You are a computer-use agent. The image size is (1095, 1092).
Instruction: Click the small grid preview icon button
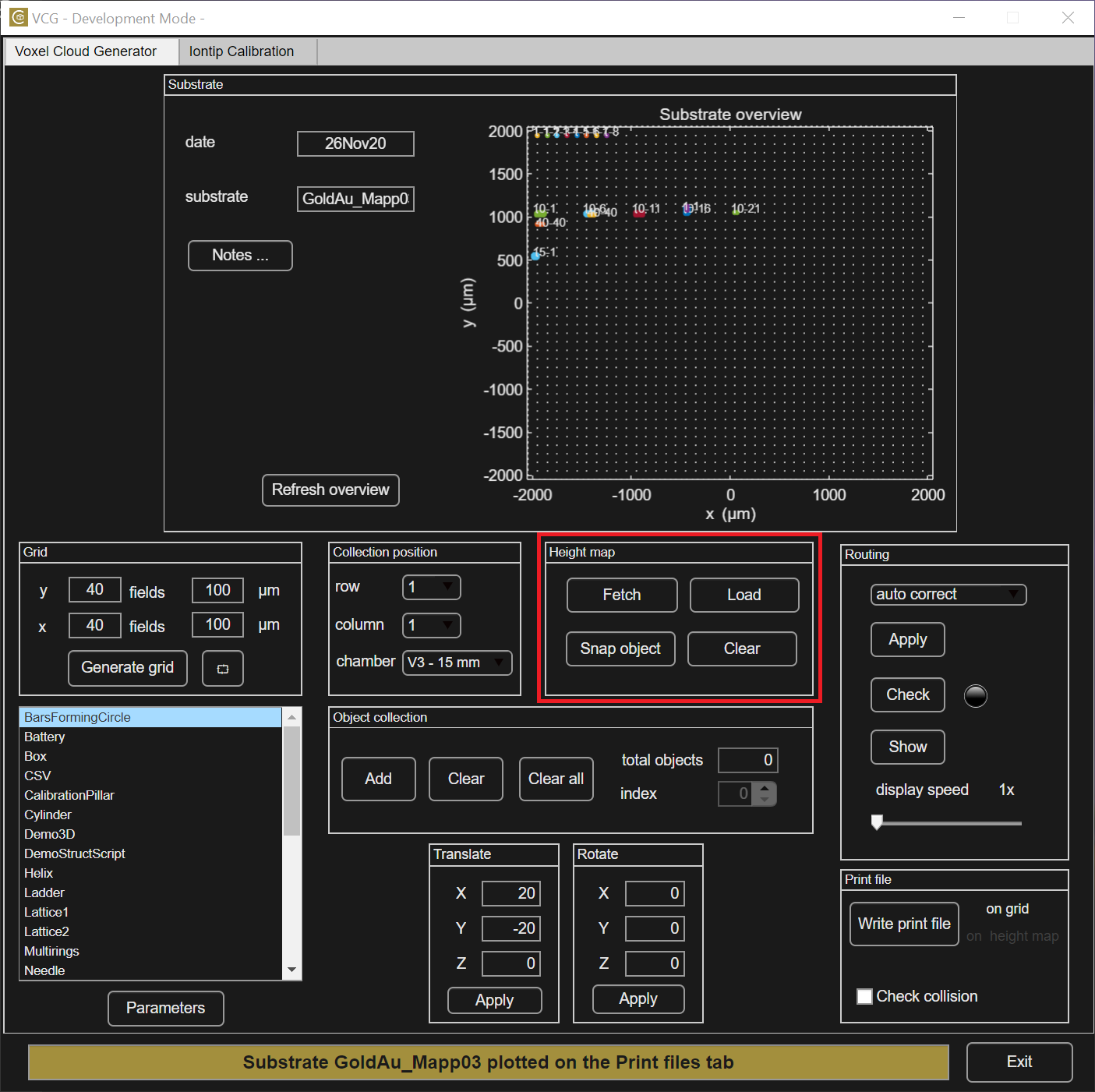pyautogui.click(x=222, y=669)
